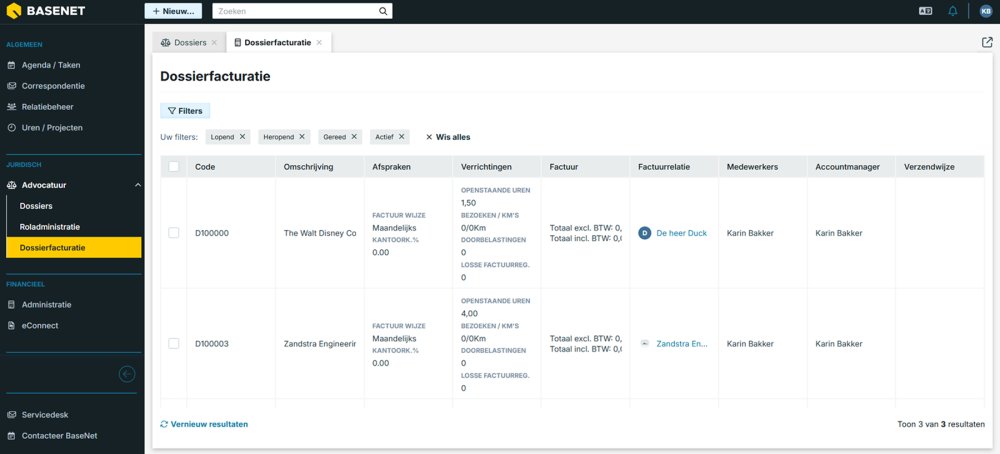This screenshot has height=454, width=1000.
Task: Check the box for dossier D100000
Action: click(174, 233)
